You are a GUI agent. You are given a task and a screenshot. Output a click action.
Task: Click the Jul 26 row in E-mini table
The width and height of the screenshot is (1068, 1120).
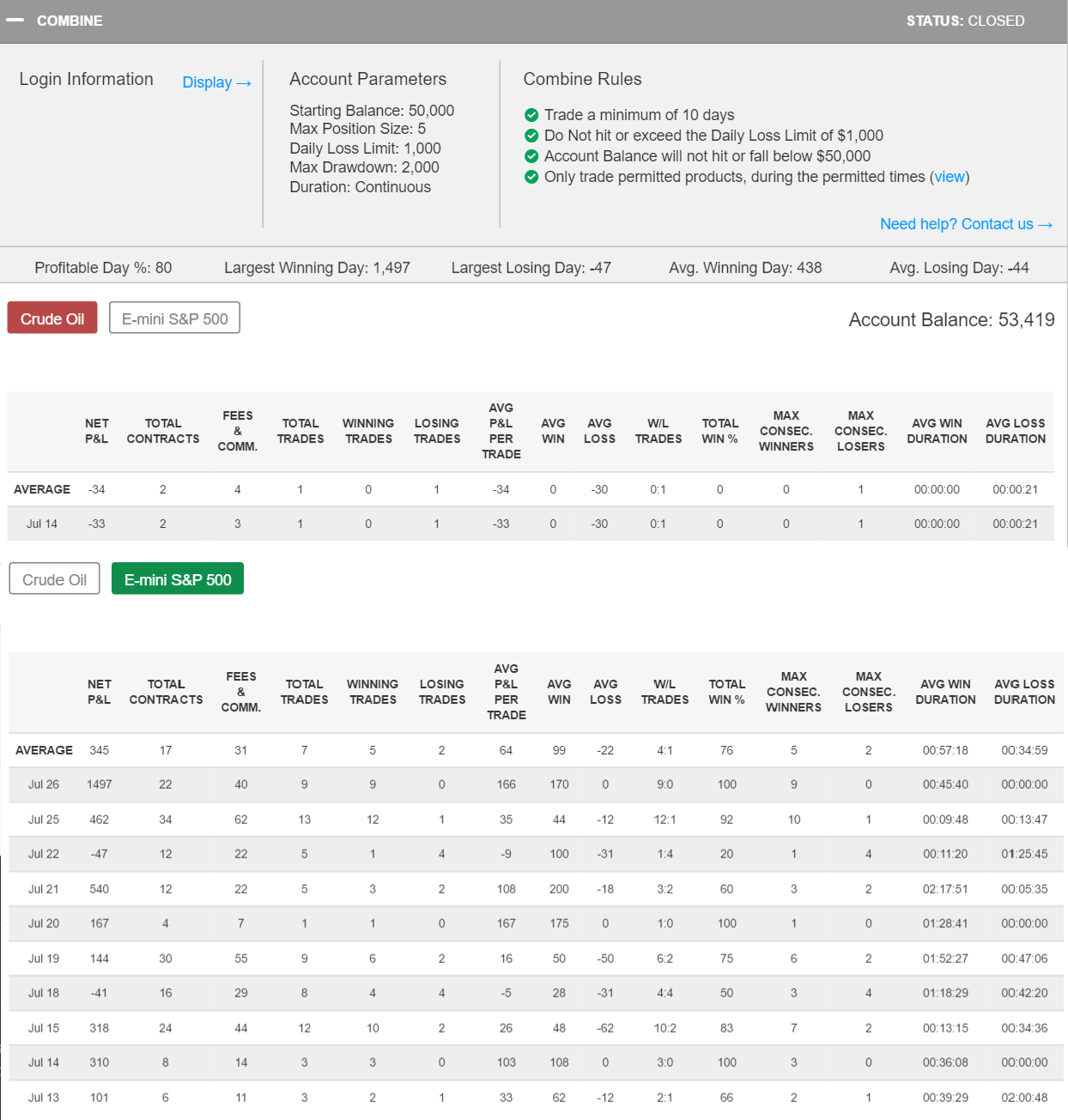click(44, 784)
